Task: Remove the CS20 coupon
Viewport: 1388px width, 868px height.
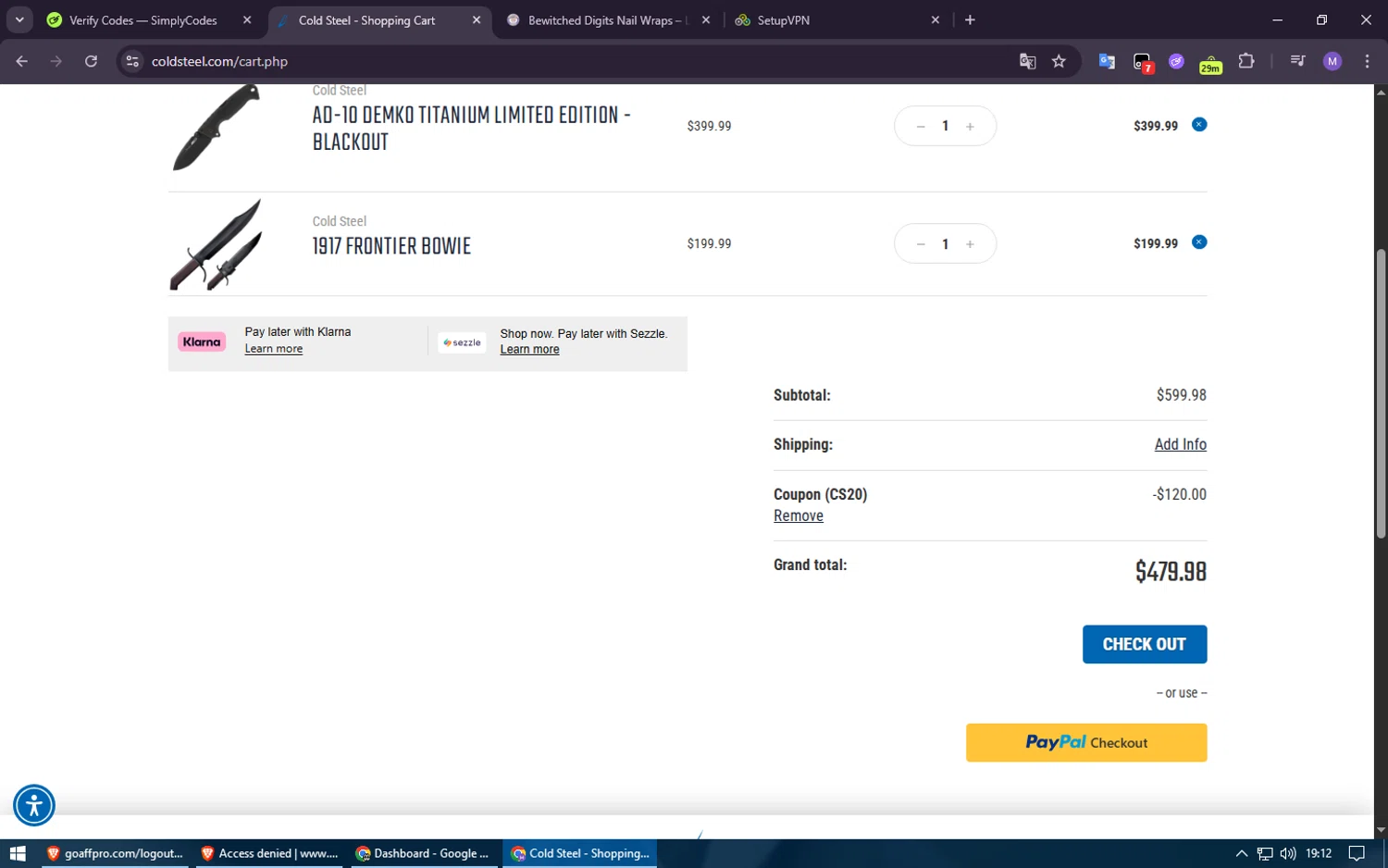Action: click(x=799, y=516)
